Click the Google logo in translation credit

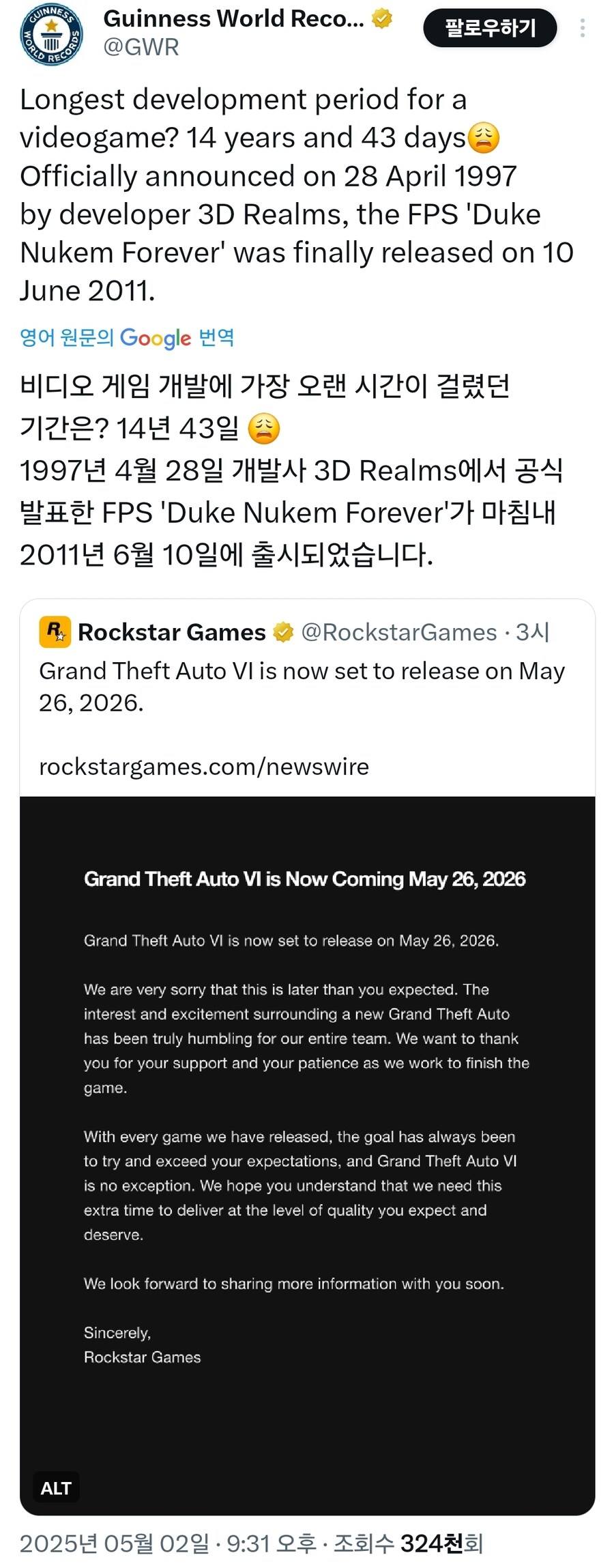(156, 338)
